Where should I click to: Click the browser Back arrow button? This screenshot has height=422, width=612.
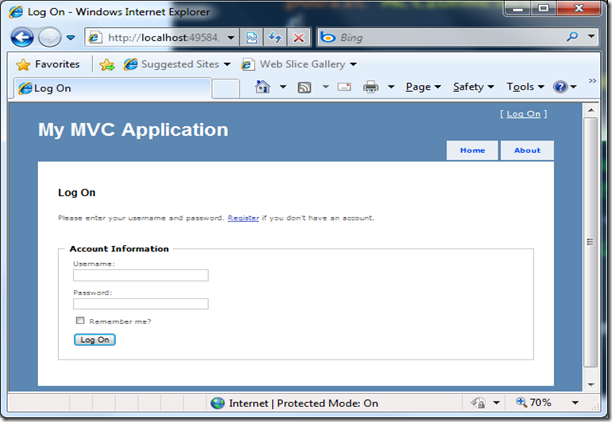click(22, 38)
